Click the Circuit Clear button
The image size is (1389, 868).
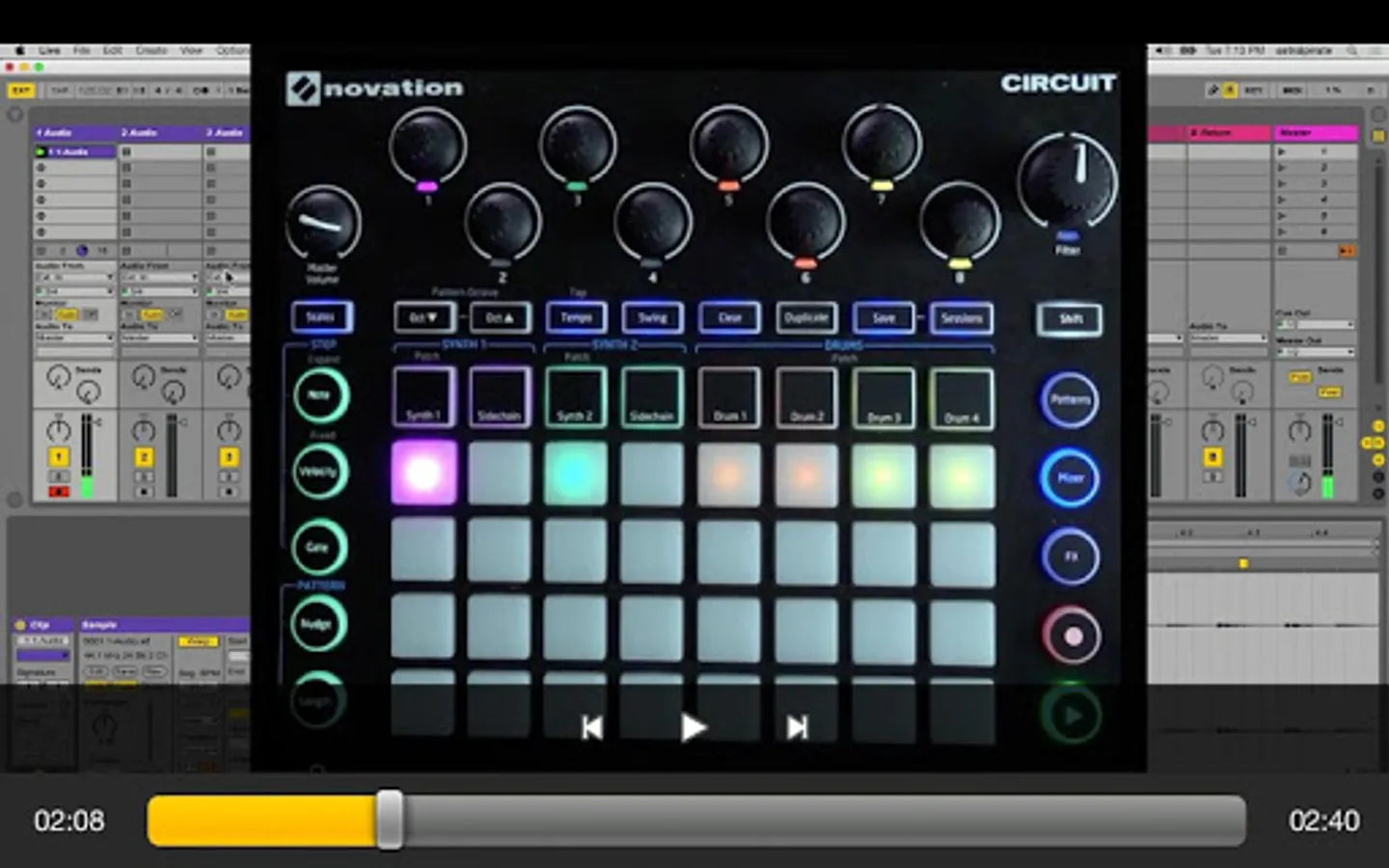tap(729, 317)
